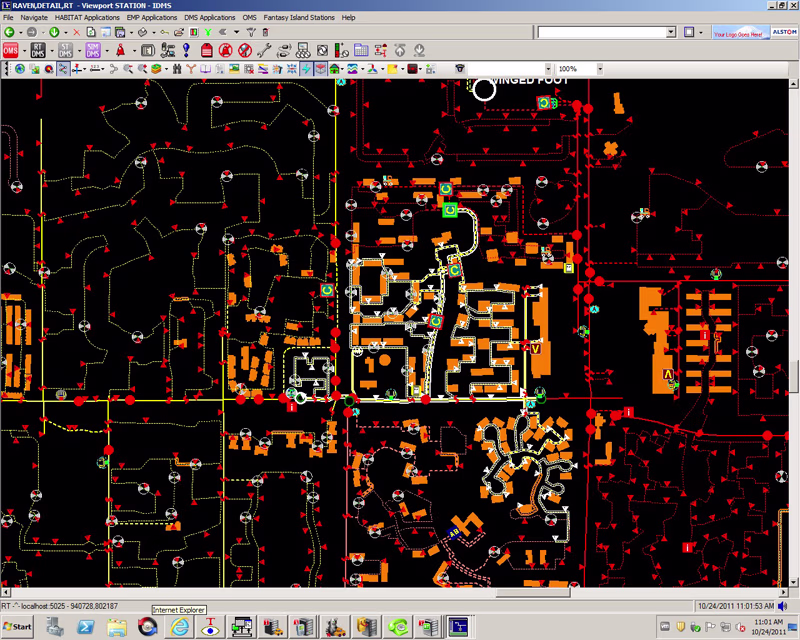
Task: Click the calendar grid icon
Action: click(x=361, y=50)
